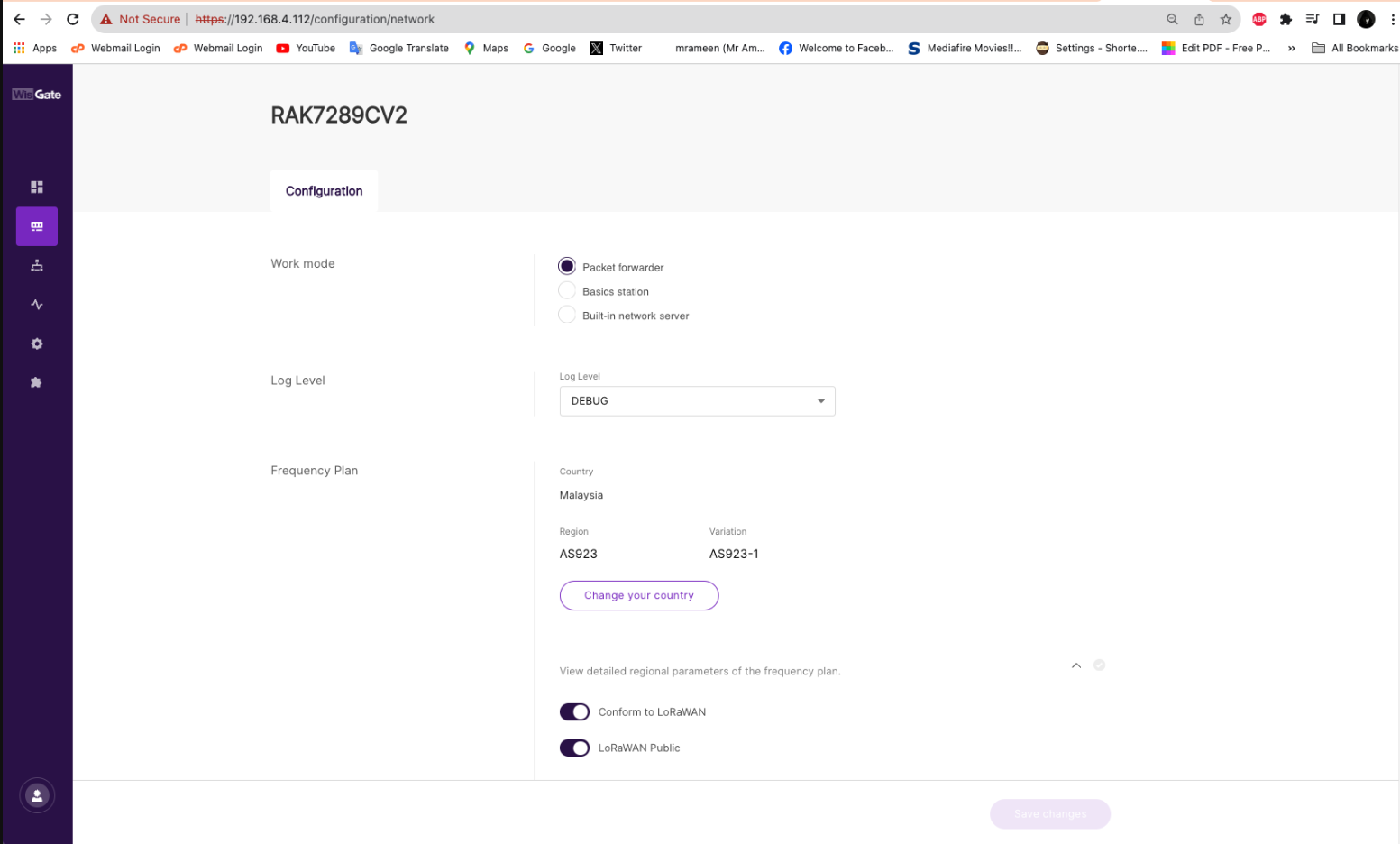Switch to the Configuration tab
This screenshot has height=844, width=1400.
tap(324, 191)
